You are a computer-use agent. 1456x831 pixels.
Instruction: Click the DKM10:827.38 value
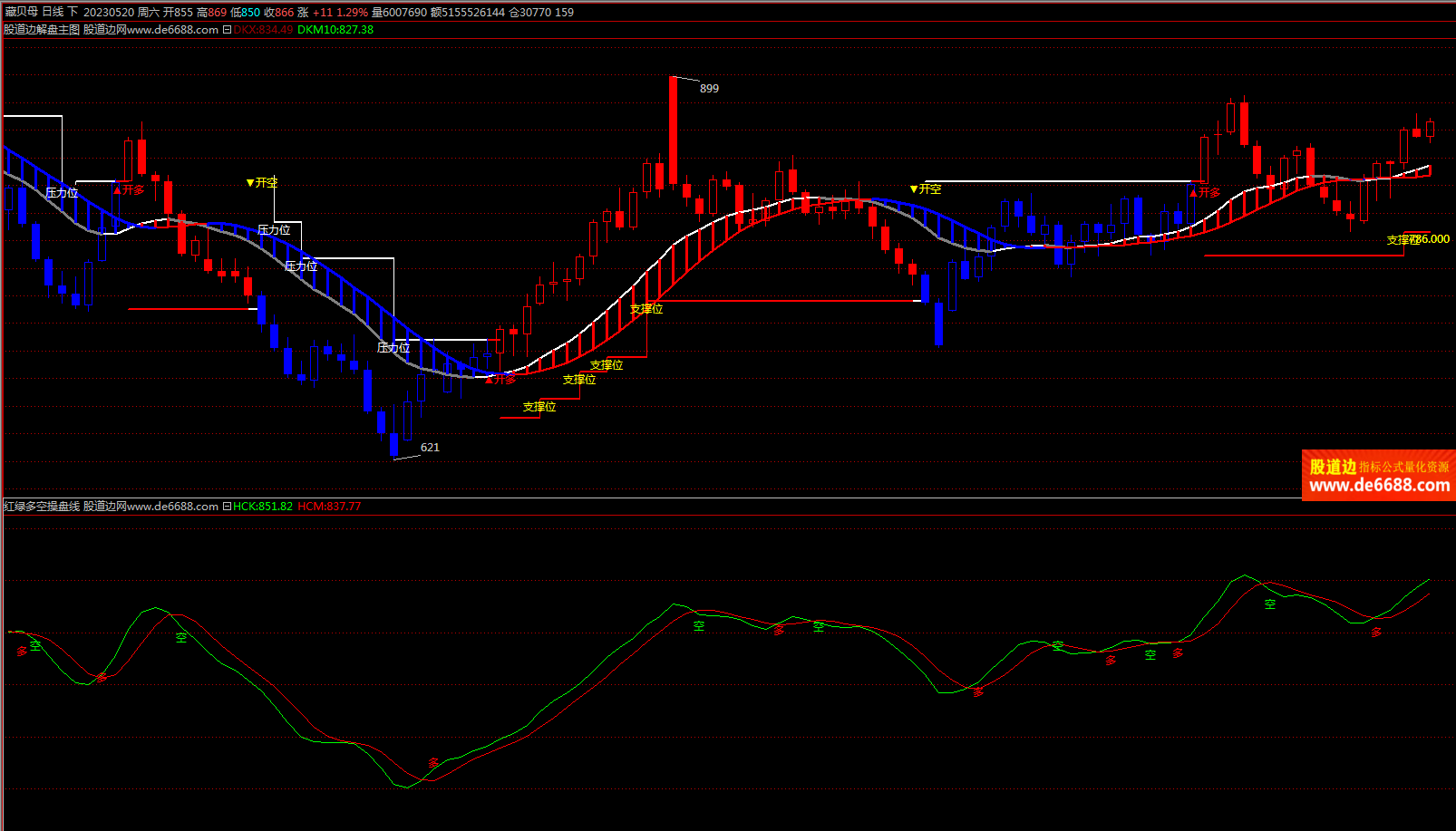coord(335,30)
